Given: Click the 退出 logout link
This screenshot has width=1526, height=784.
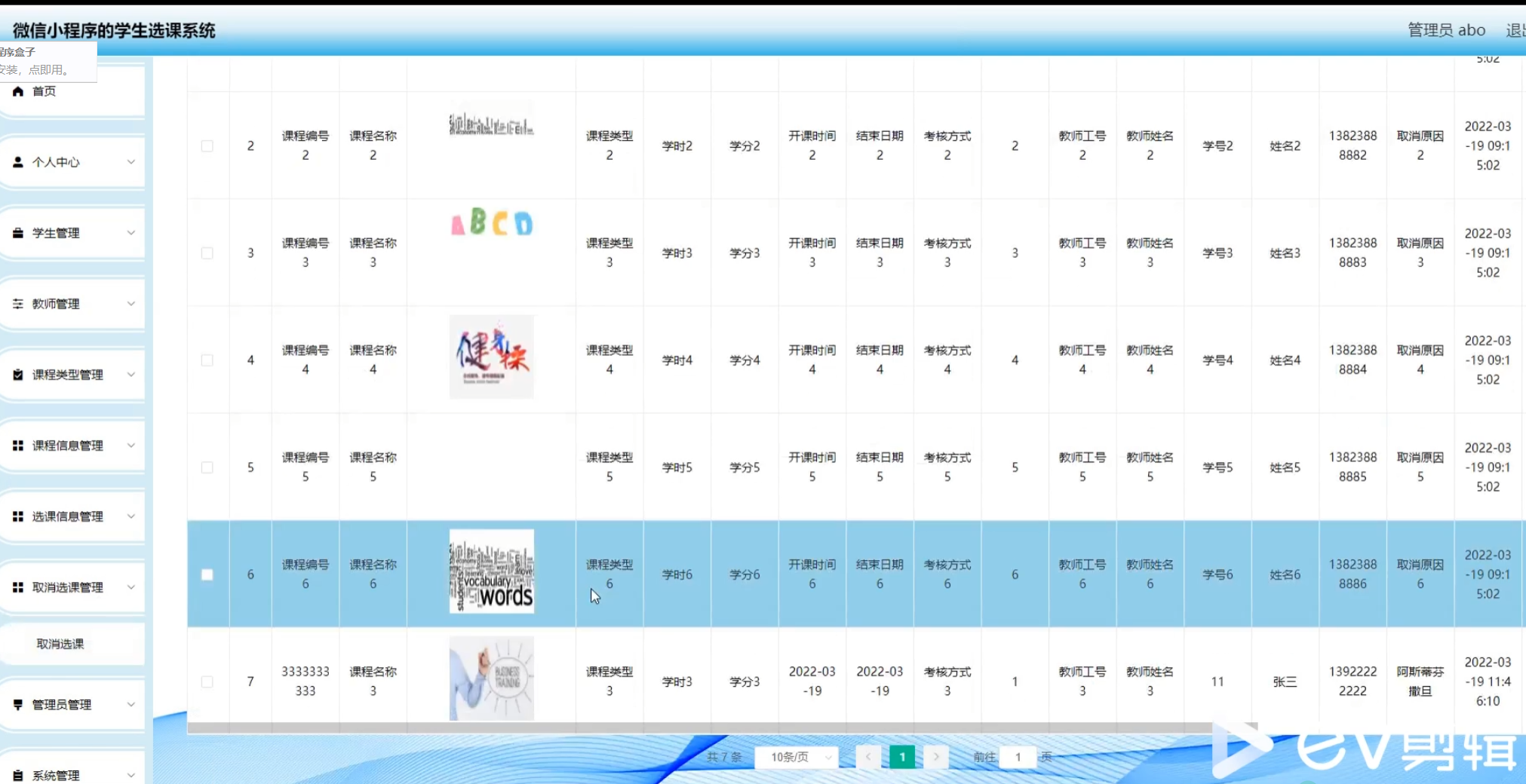Looking at the screenshot, I should pos(1515,30).
